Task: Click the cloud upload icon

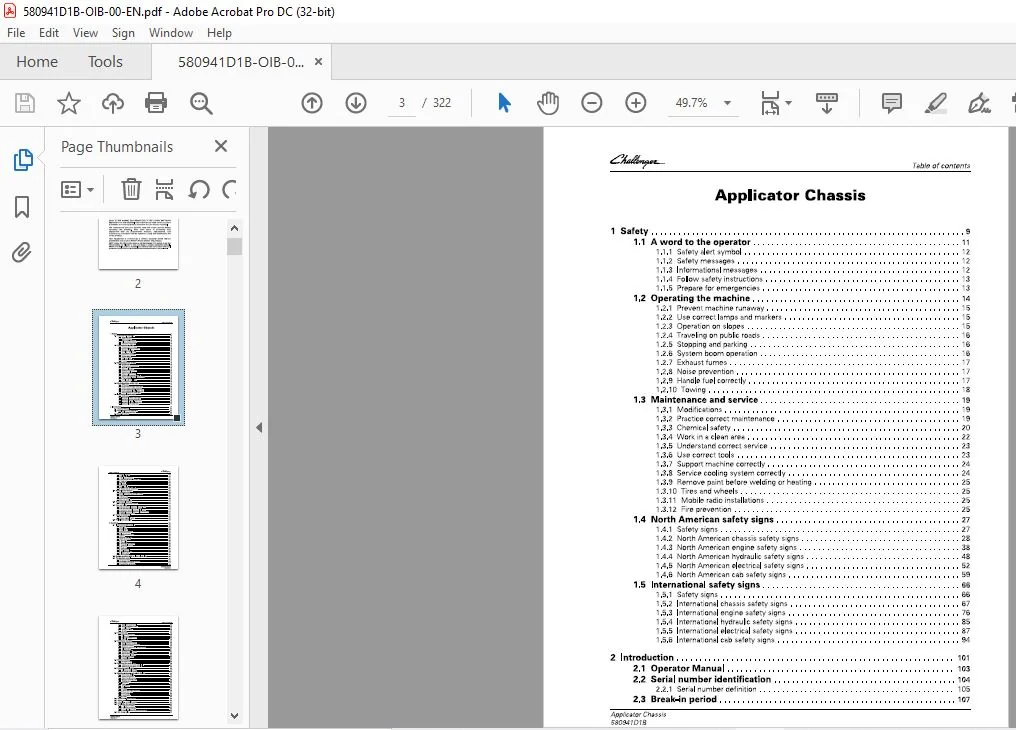Action: (113, 103)
